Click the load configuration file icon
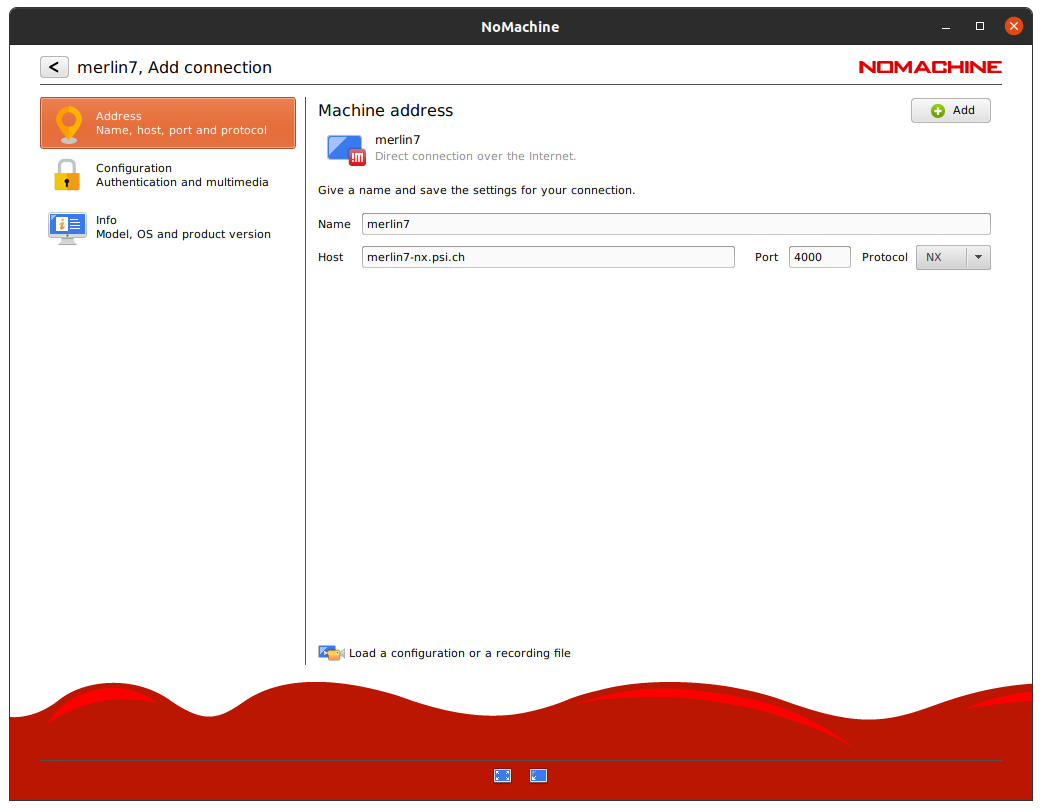Viewport: 1042px width, 810px height. pos(330,652)
